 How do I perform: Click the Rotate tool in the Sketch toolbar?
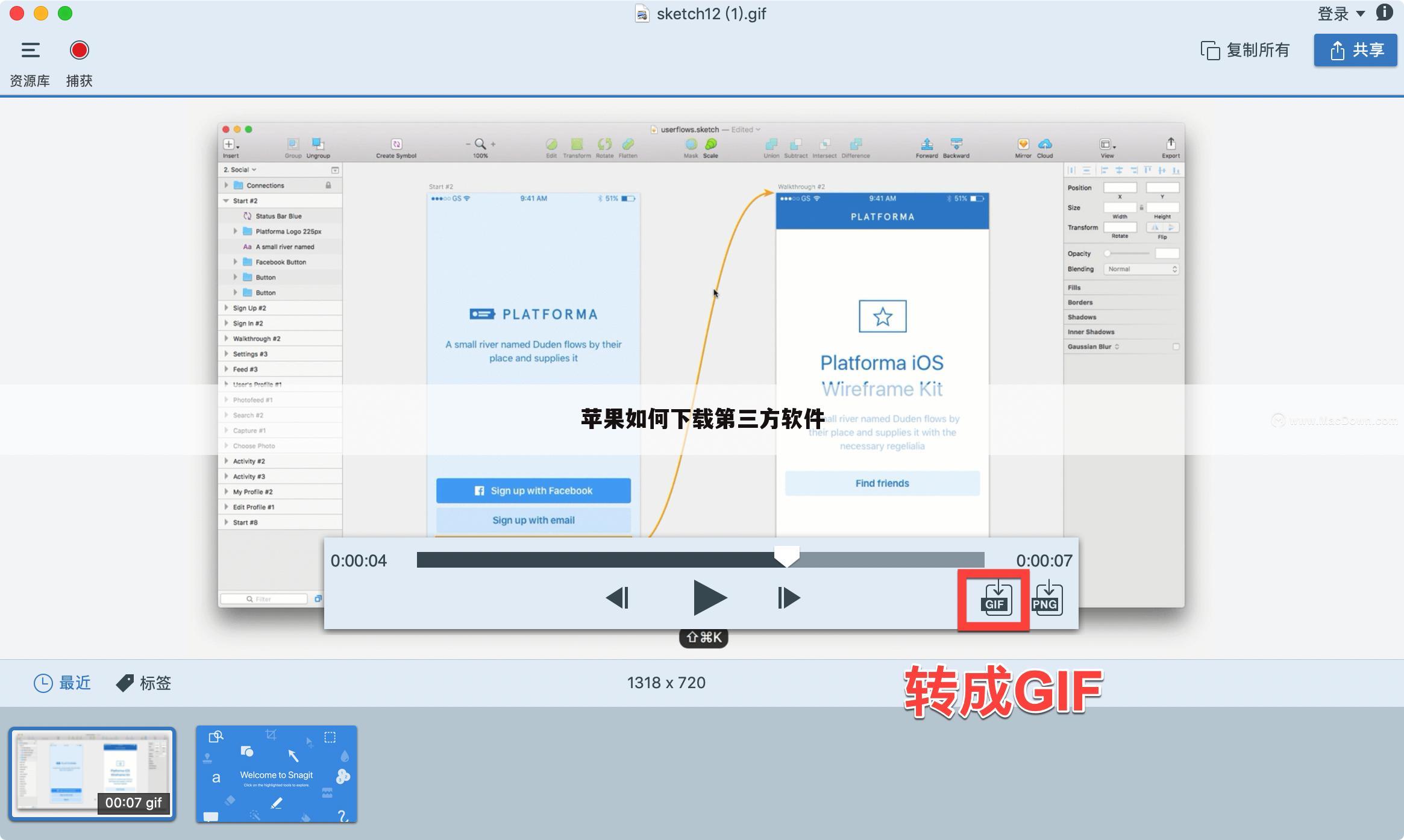604,148
